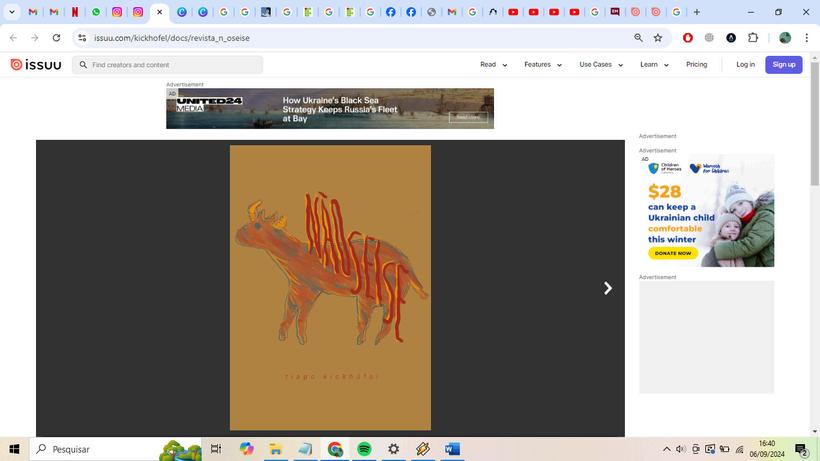Open site information icon in address bar

coord(82,38)
